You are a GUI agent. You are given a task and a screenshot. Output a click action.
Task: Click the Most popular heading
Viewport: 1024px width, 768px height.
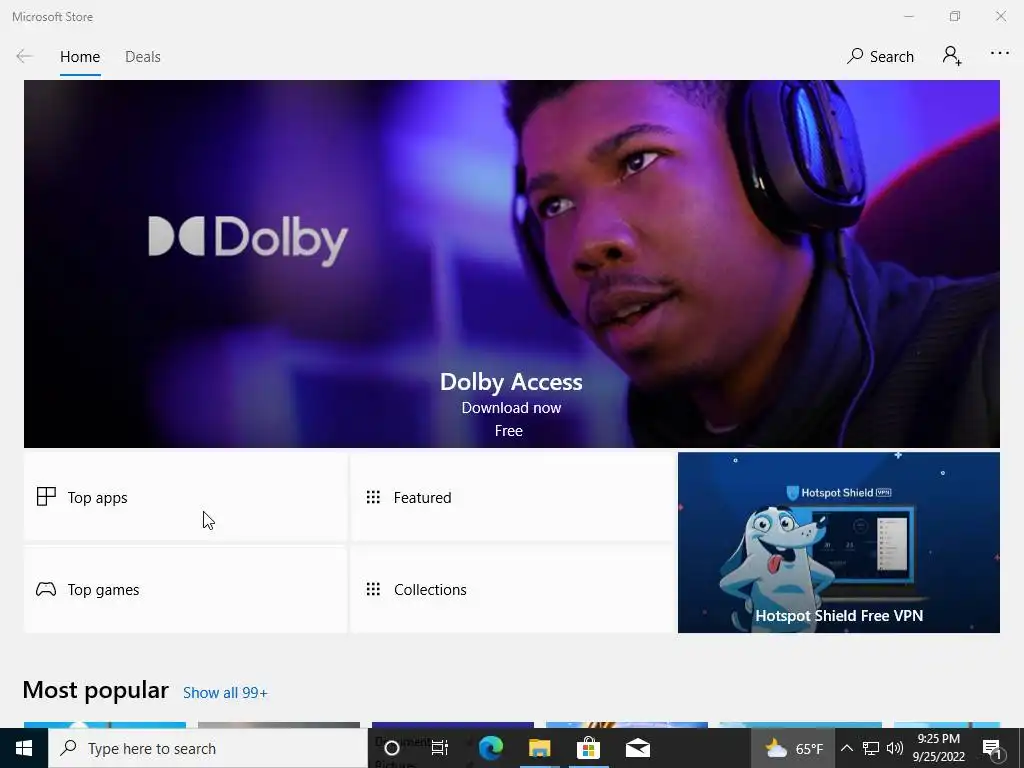[x=95, y=690]
